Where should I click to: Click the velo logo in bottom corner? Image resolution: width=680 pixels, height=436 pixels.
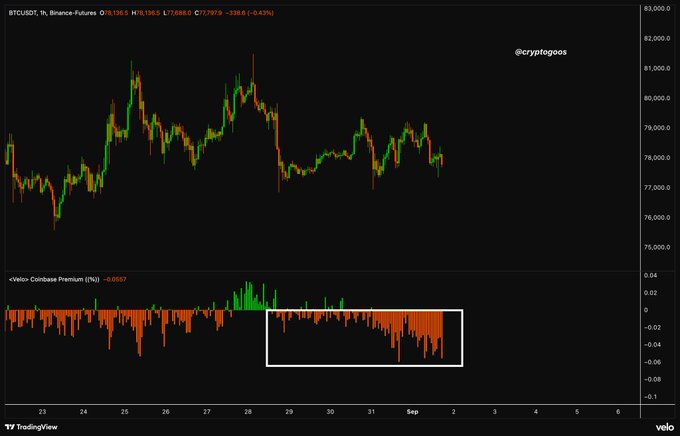664,427
